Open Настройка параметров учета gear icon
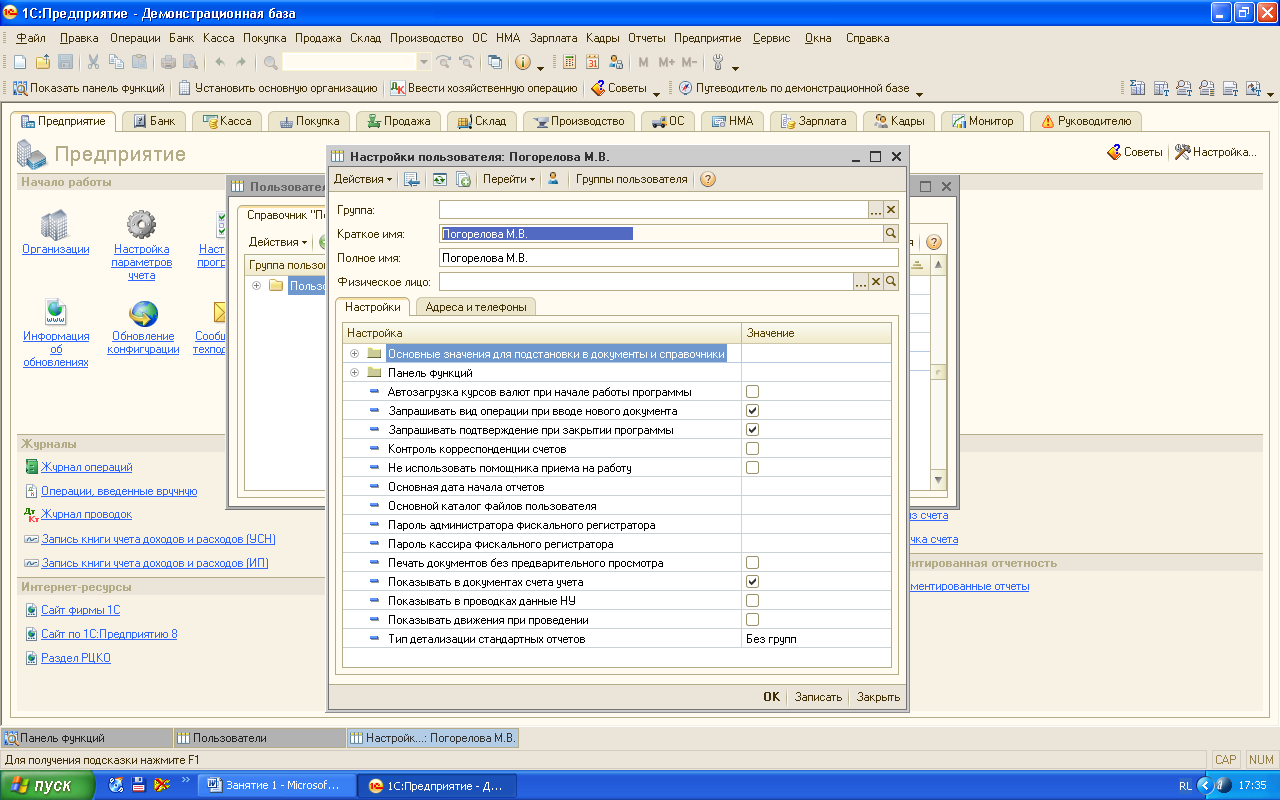Screen dimensions: 1280x800 click(x=141, y=226)
